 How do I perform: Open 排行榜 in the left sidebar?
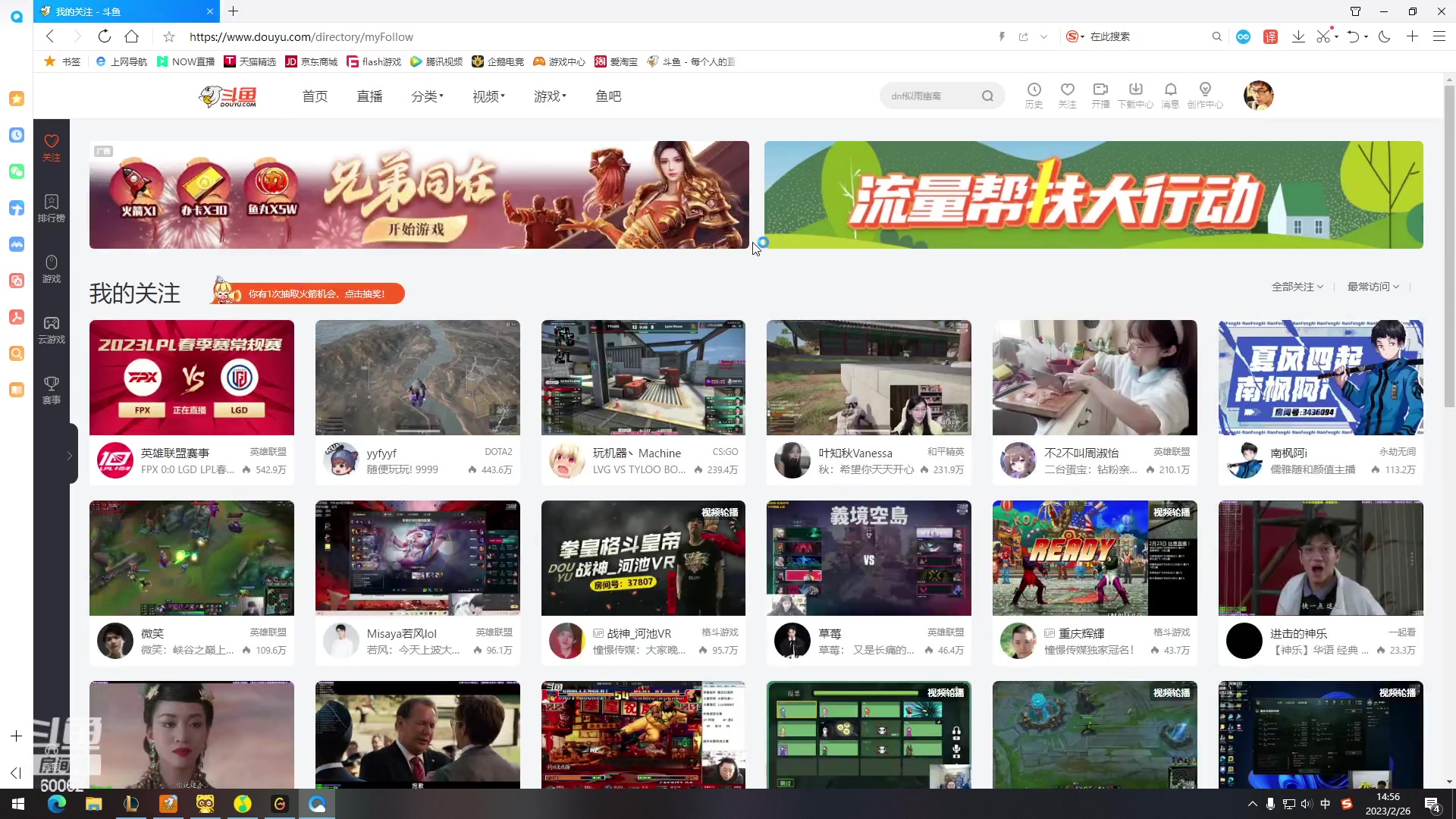tap(51, 208)
